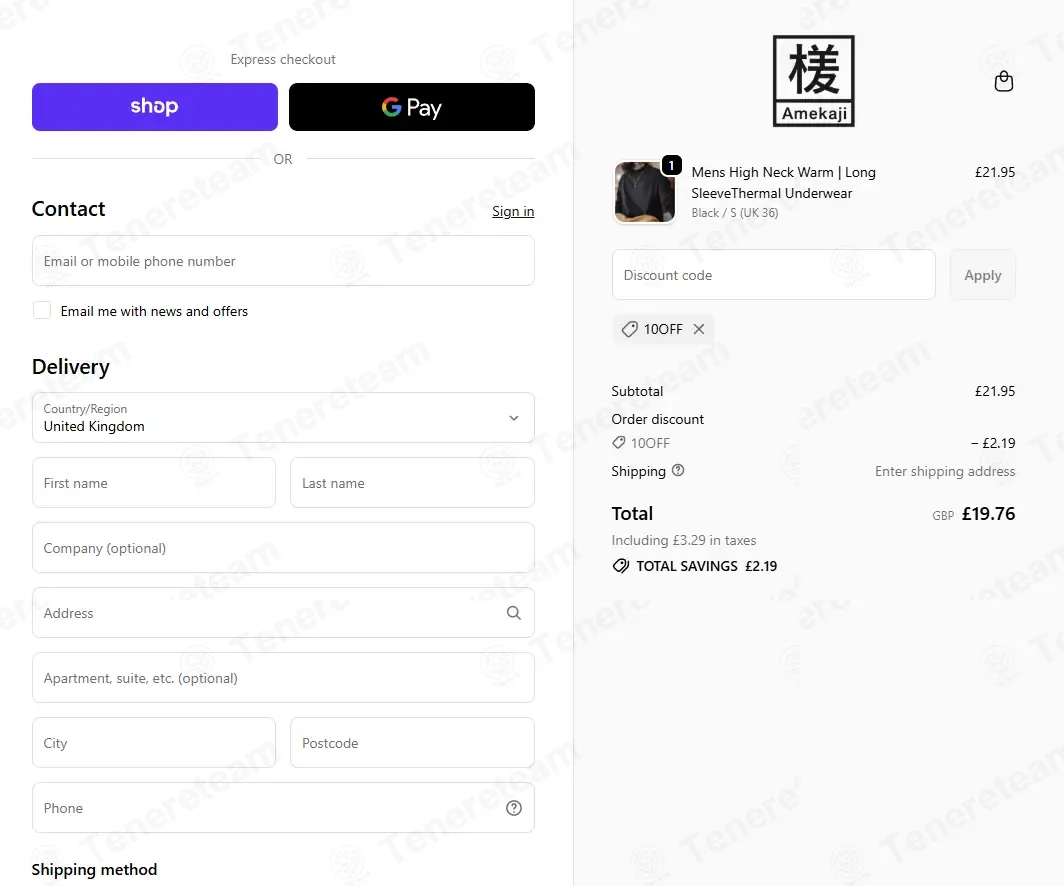Click the Express checkout label
This screenshot has width=1064, height=886.
pos(283,59)
